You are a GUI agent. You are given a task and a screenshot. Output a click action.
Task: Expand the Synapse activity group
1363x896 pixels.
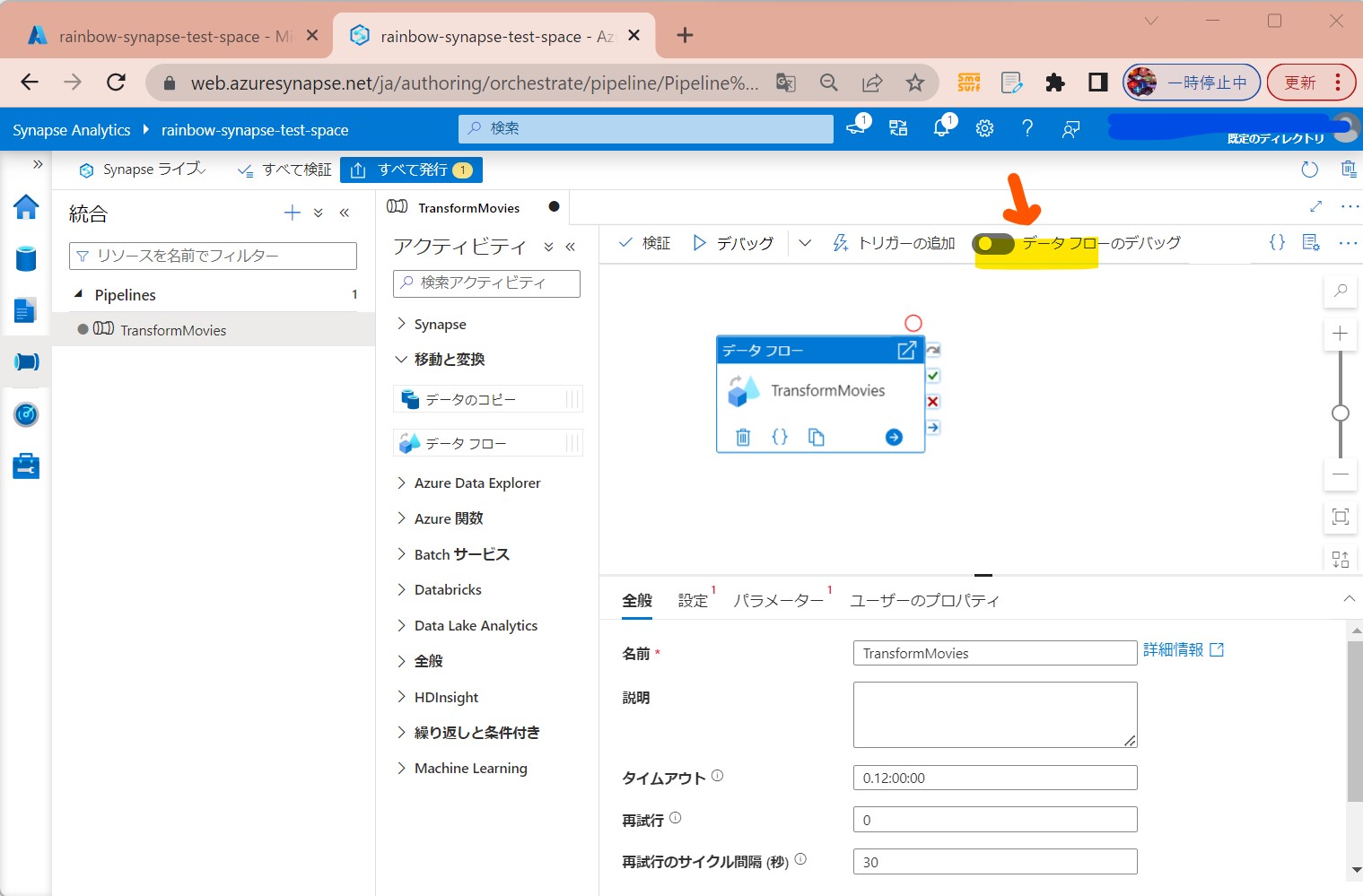[x=401, y=324]
